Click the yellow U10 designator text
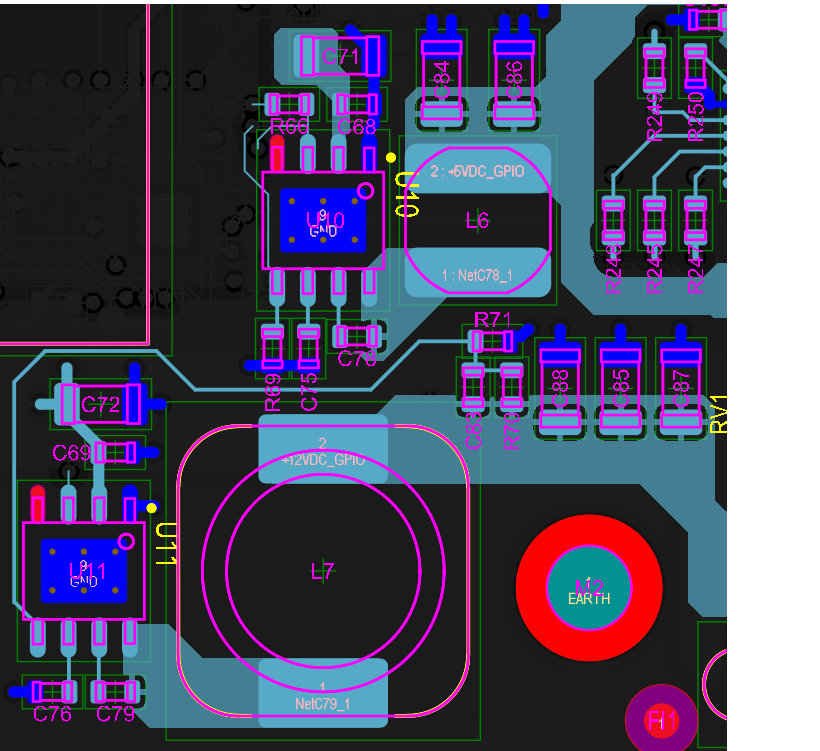 point(407,194)
